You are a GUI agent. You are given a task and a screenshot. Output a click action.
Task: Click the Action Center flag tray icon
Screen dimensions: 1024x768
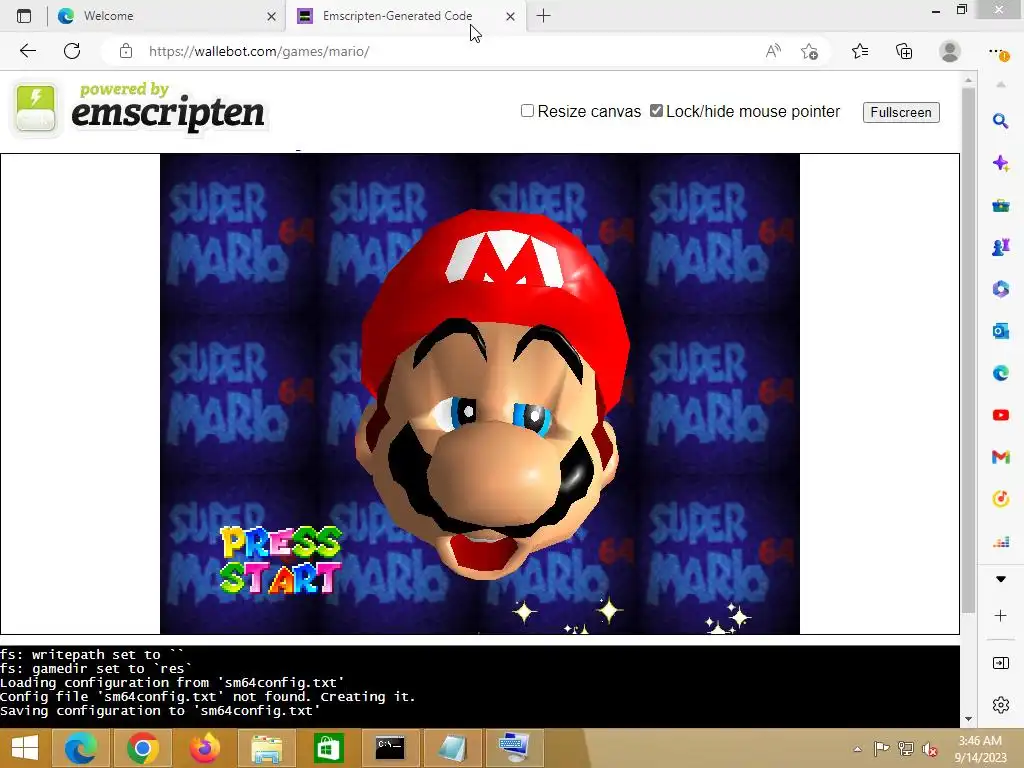(x=881, y=749)
